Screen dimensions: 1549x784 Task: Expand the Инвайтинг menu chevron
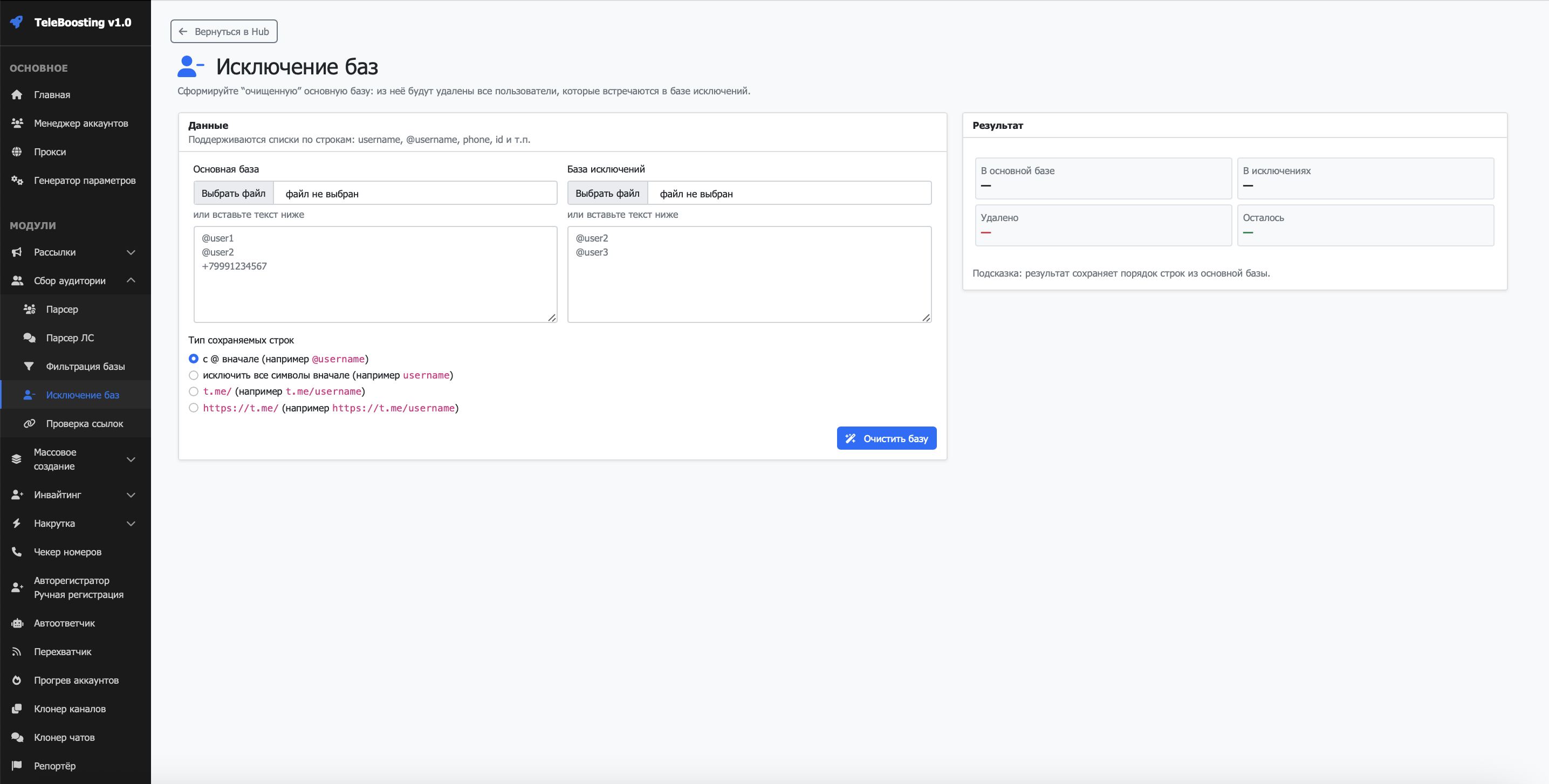[131, 495]
